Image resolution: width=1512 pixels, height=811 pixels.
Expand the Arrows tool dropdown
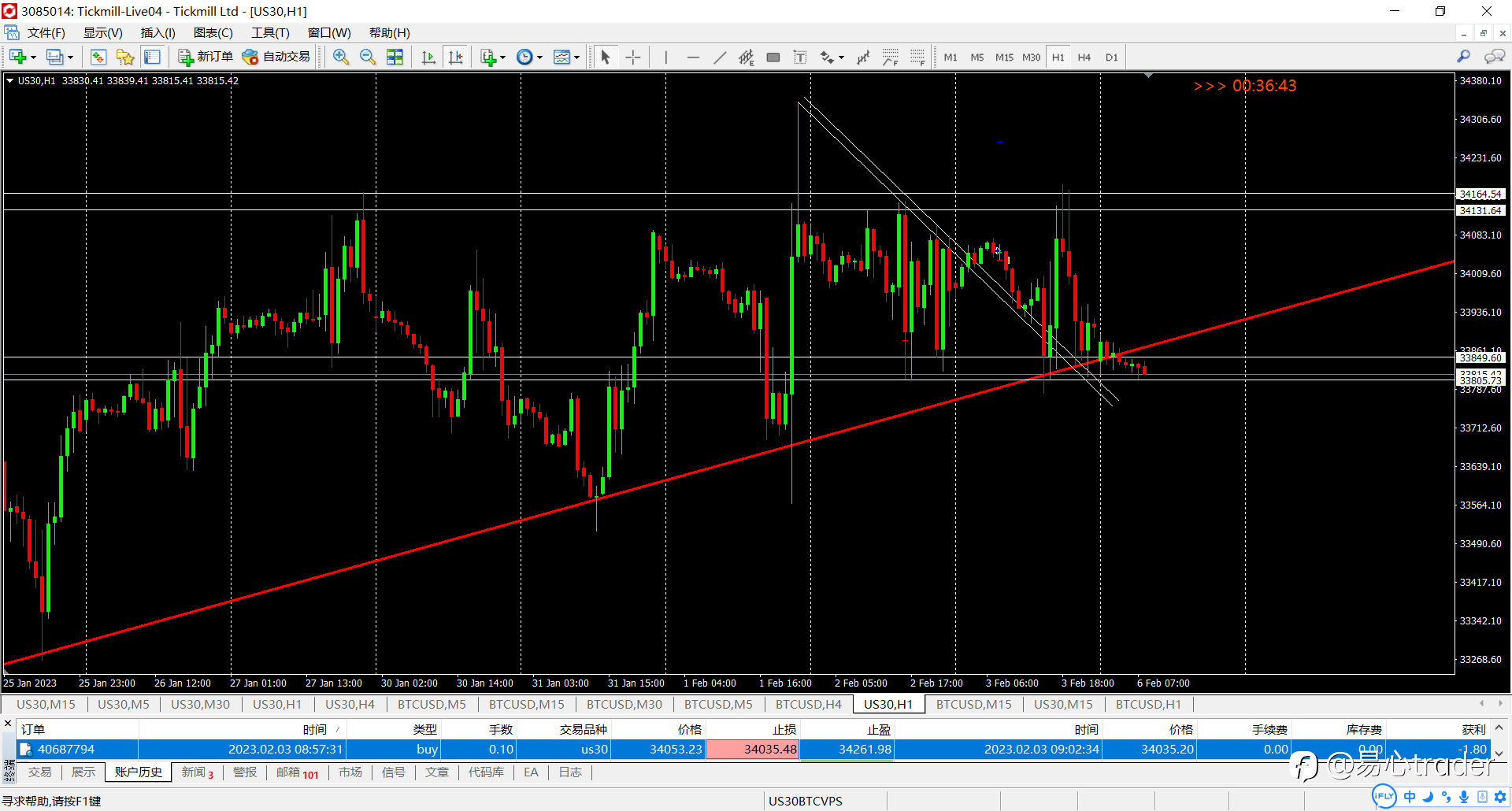841,57
